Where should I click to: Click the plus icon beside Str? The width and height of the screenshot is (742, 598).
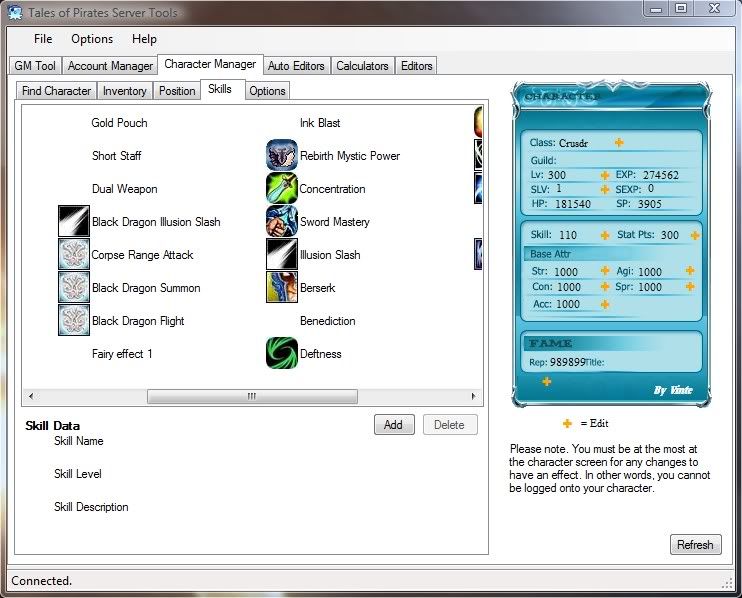[604, 271]
